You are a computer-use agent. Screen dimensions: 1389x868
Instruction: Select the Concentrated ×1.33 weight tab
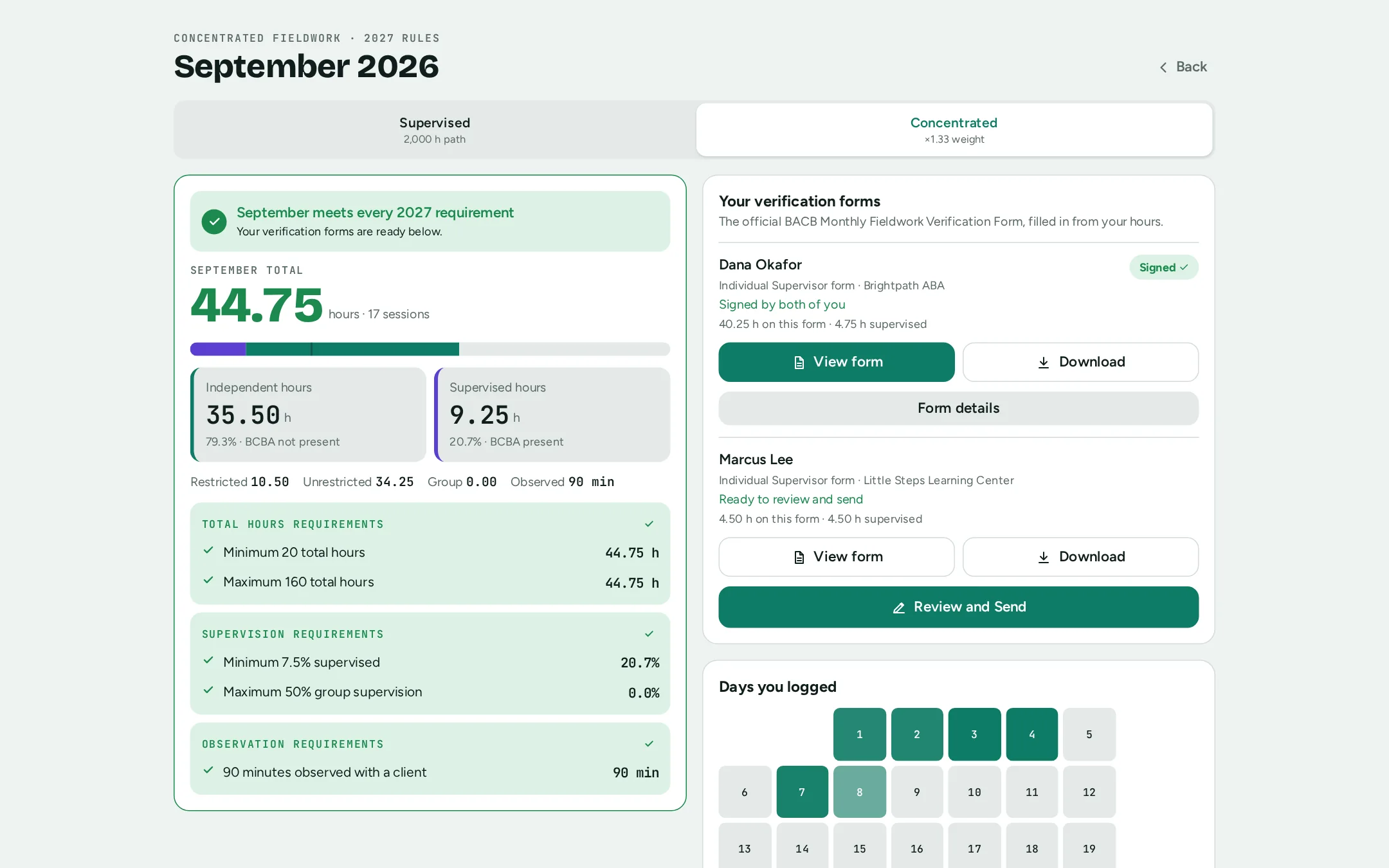tap(954, 130)
